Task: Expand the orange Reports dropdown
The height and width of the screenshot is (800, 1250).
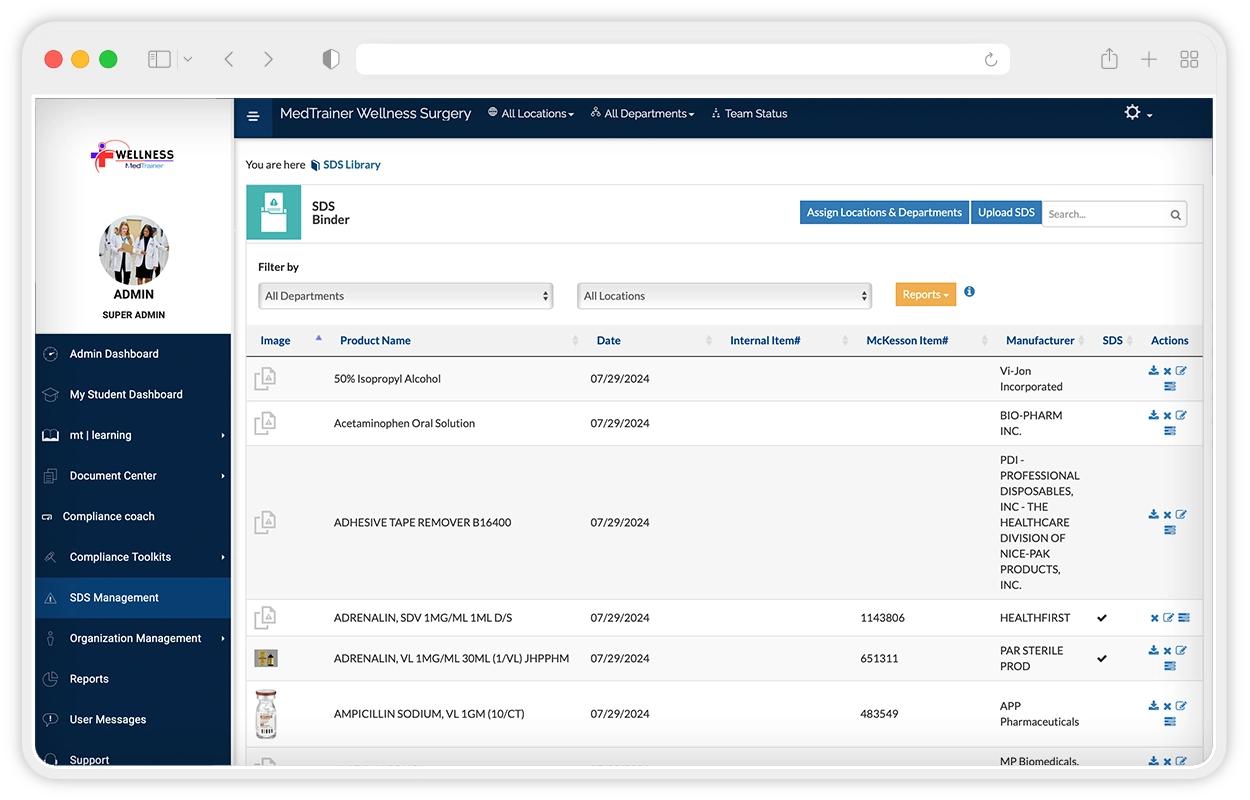Action: (x=924, y=294)
